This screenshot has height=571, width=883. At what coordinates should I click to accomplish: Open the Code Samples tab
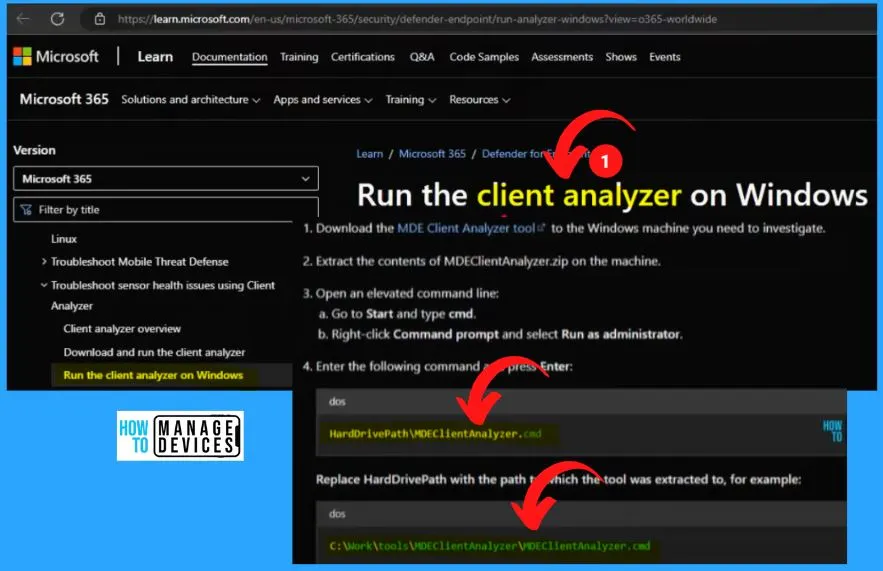[484, 57]
